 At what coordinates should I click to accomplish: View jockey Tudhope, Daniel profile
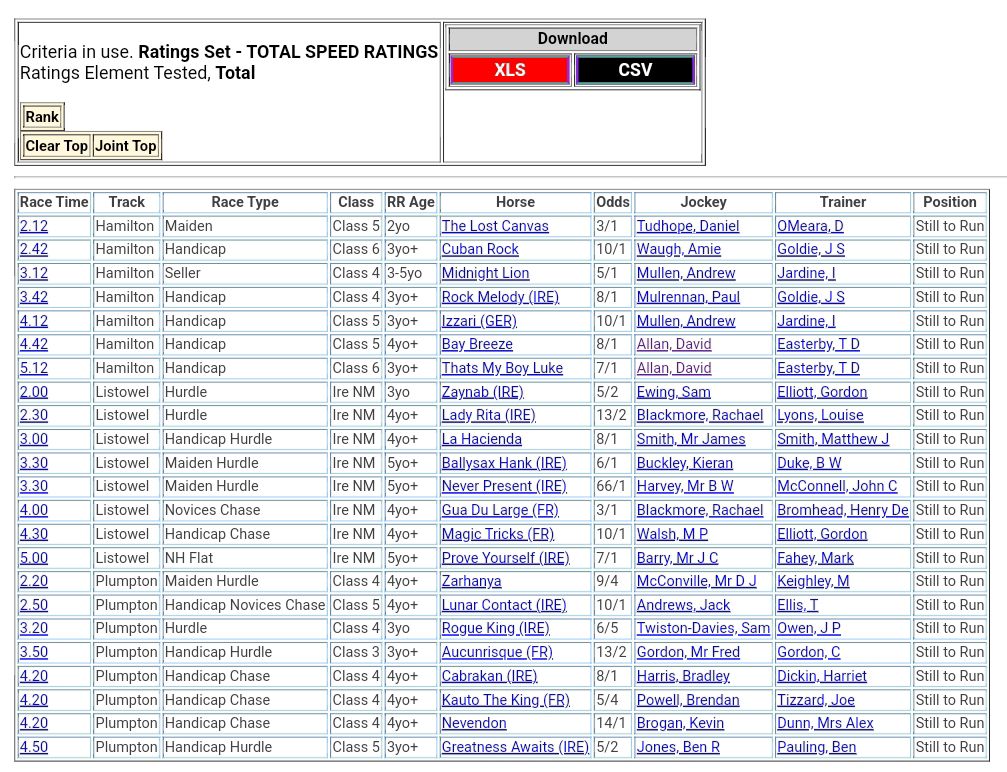tap(688, 226)
